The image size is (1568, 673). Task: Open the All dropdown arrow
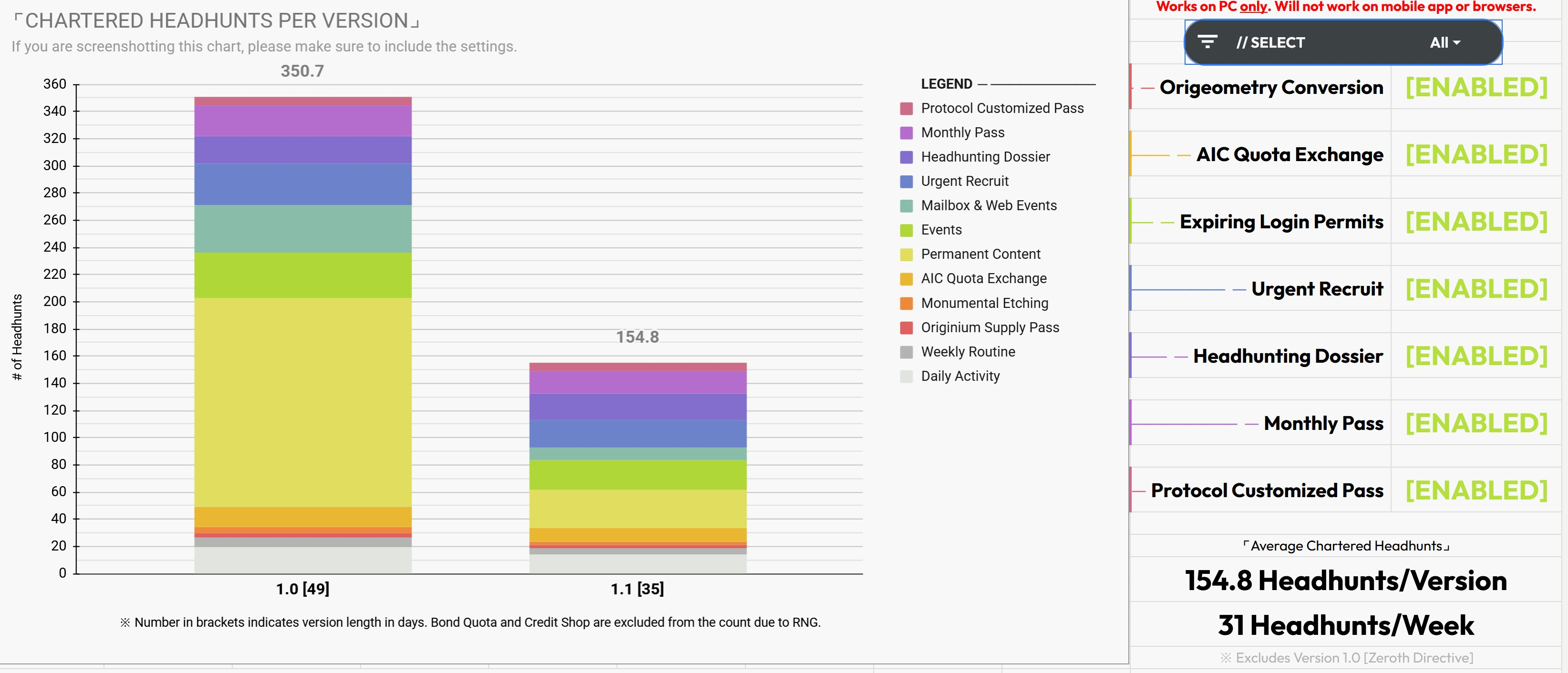click(x=1456, y=42)
